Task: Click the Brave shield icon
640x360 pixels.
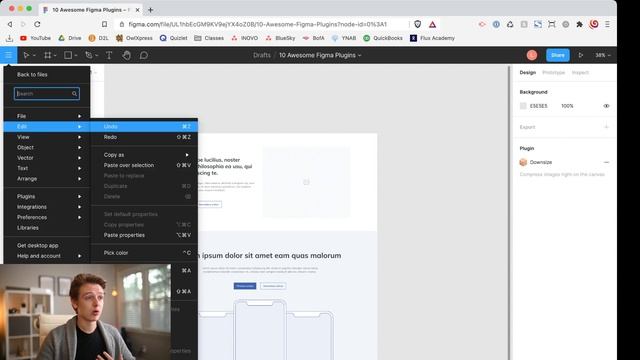Action: tap(417, 24)
